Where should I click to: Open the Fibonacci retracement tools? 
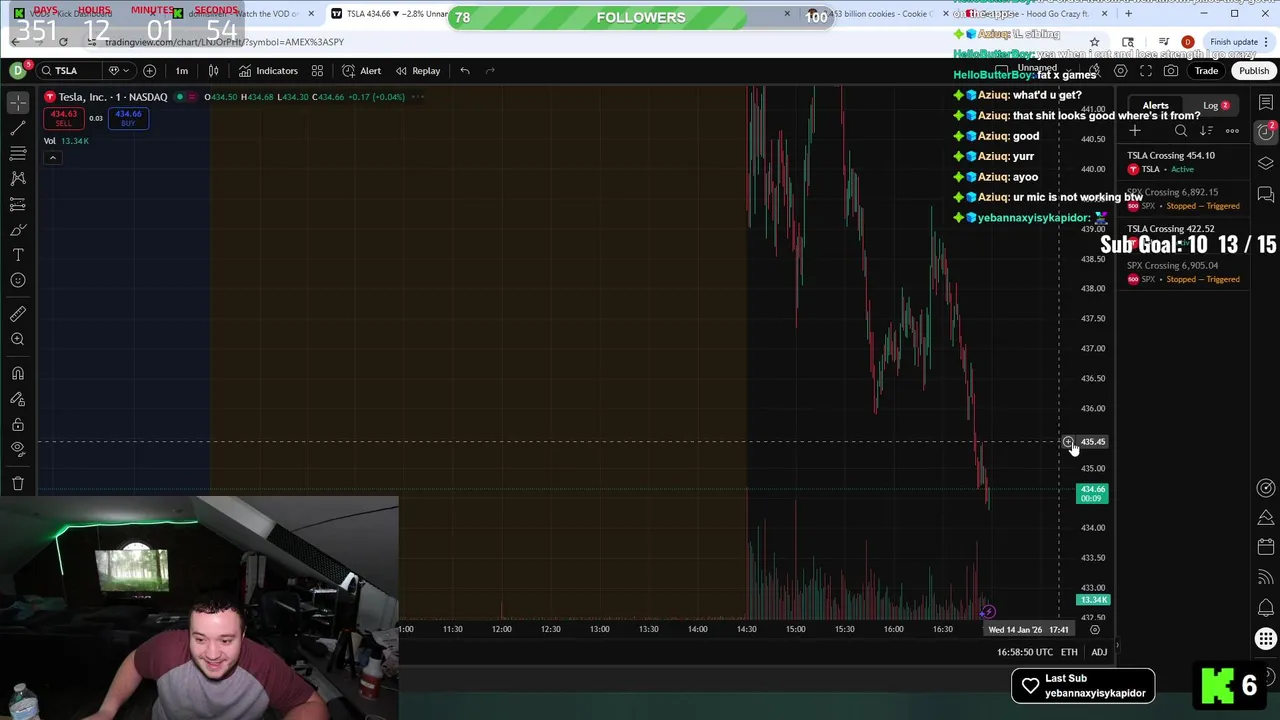click(x=17, y=153)
